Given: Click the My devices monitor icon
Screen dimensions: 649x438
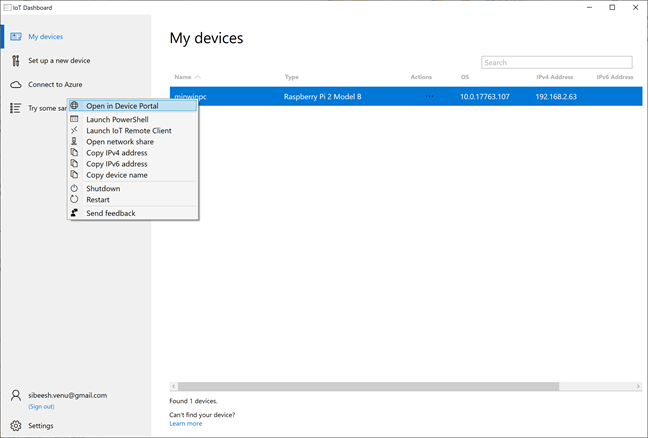Looking at the screenshot, I should (16, 37).
